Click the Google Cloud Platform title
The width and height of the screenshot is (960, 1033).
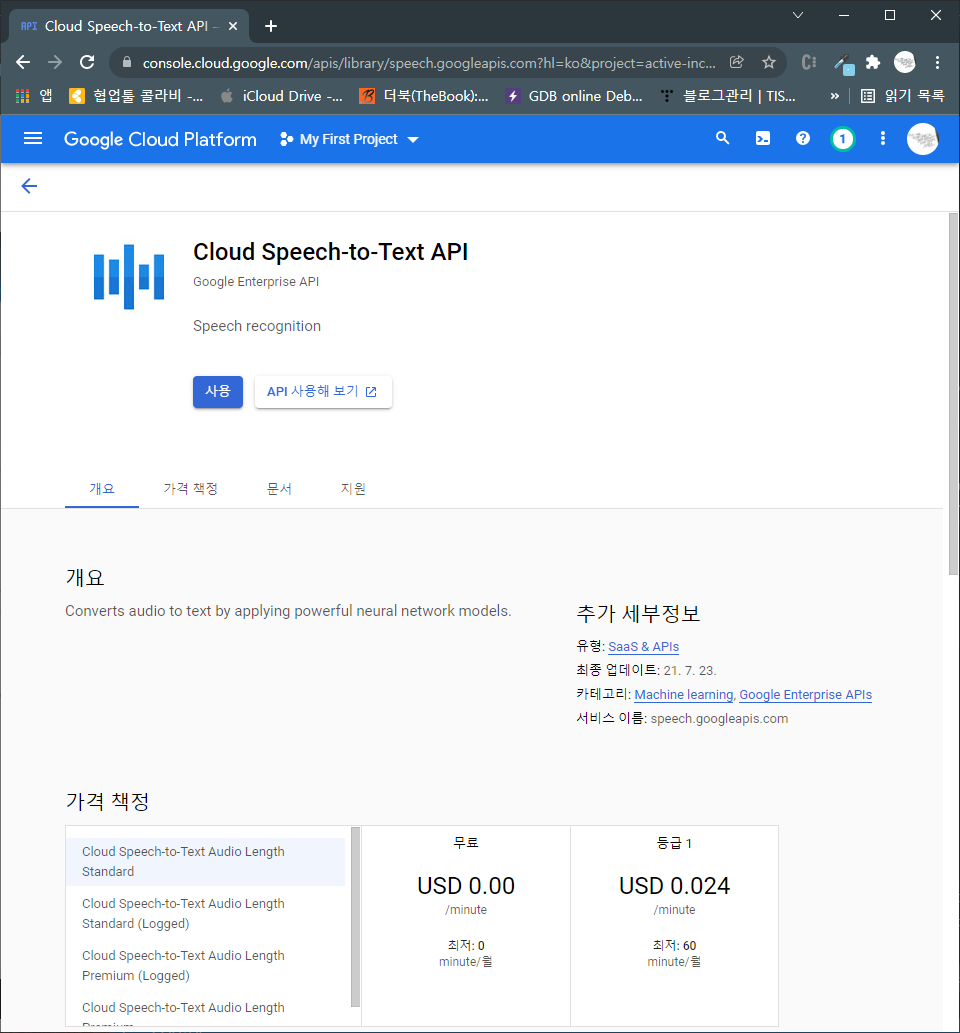(x=160, y=139)
